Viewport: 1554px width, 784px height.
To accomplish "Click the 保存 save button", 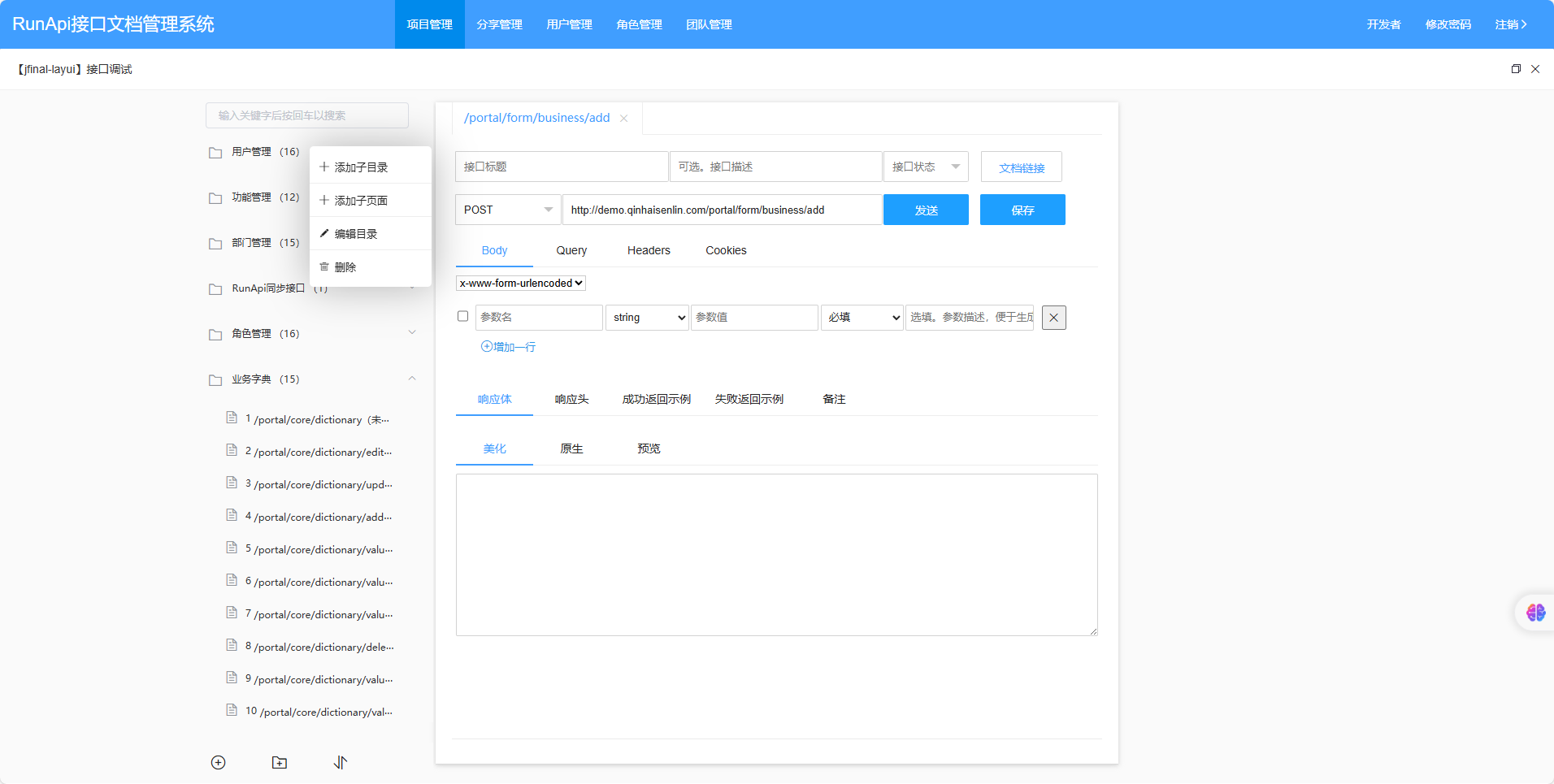I will [x=1022, y=210].
